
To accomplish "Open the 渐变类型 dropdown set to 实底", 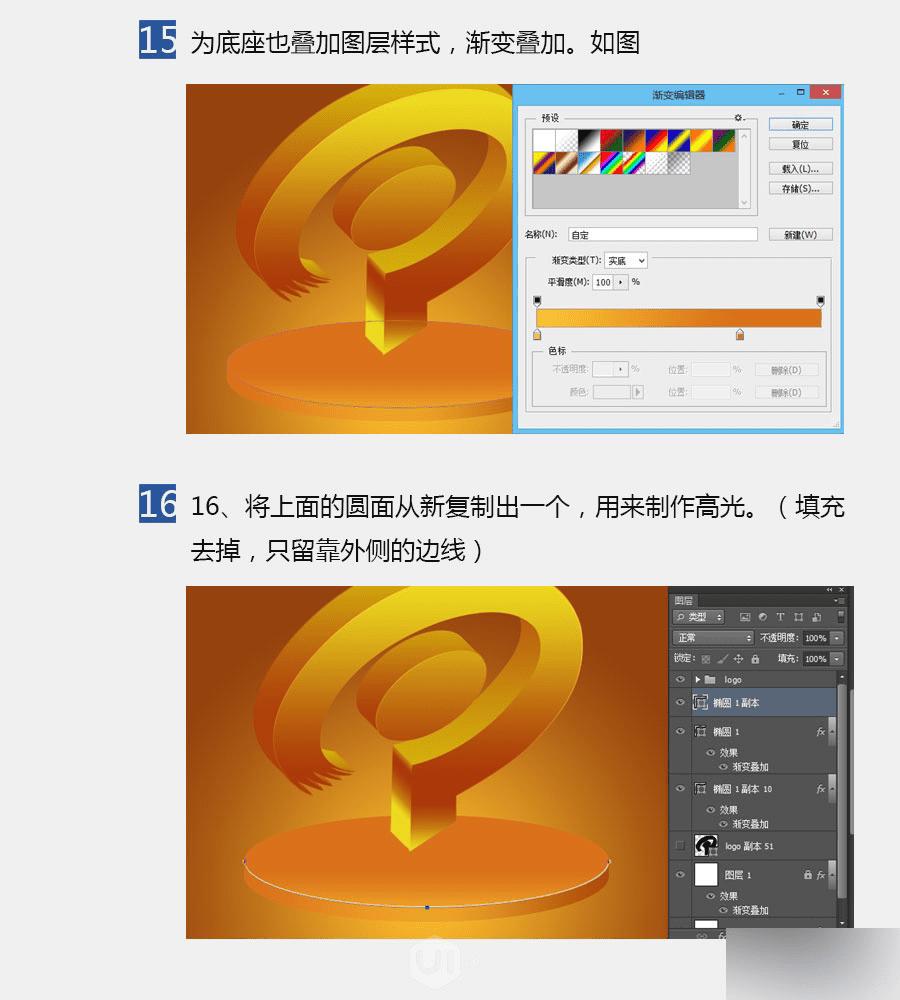I will tap(626, 261).
